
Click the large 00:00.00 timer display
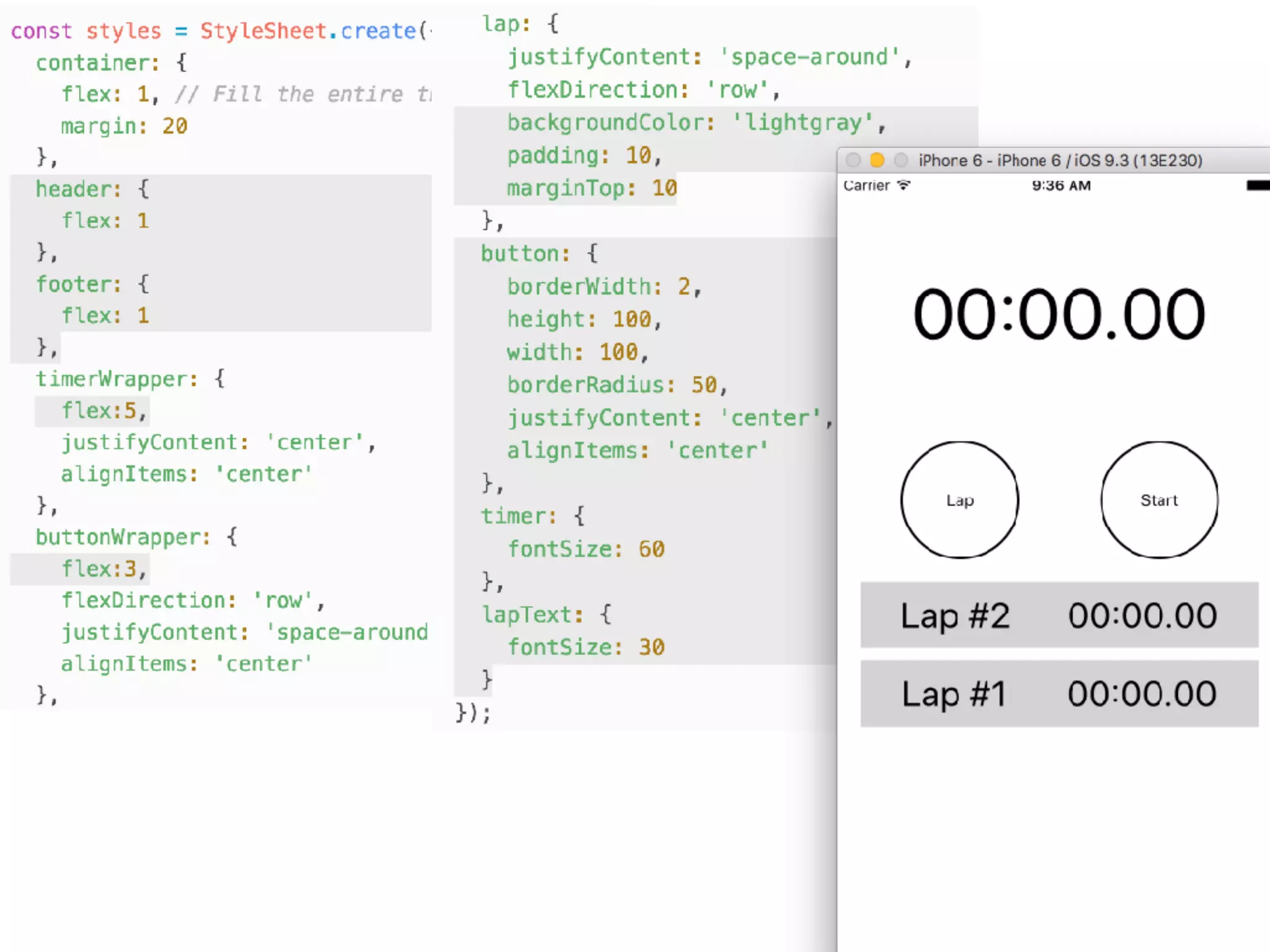pos(1059,315)
